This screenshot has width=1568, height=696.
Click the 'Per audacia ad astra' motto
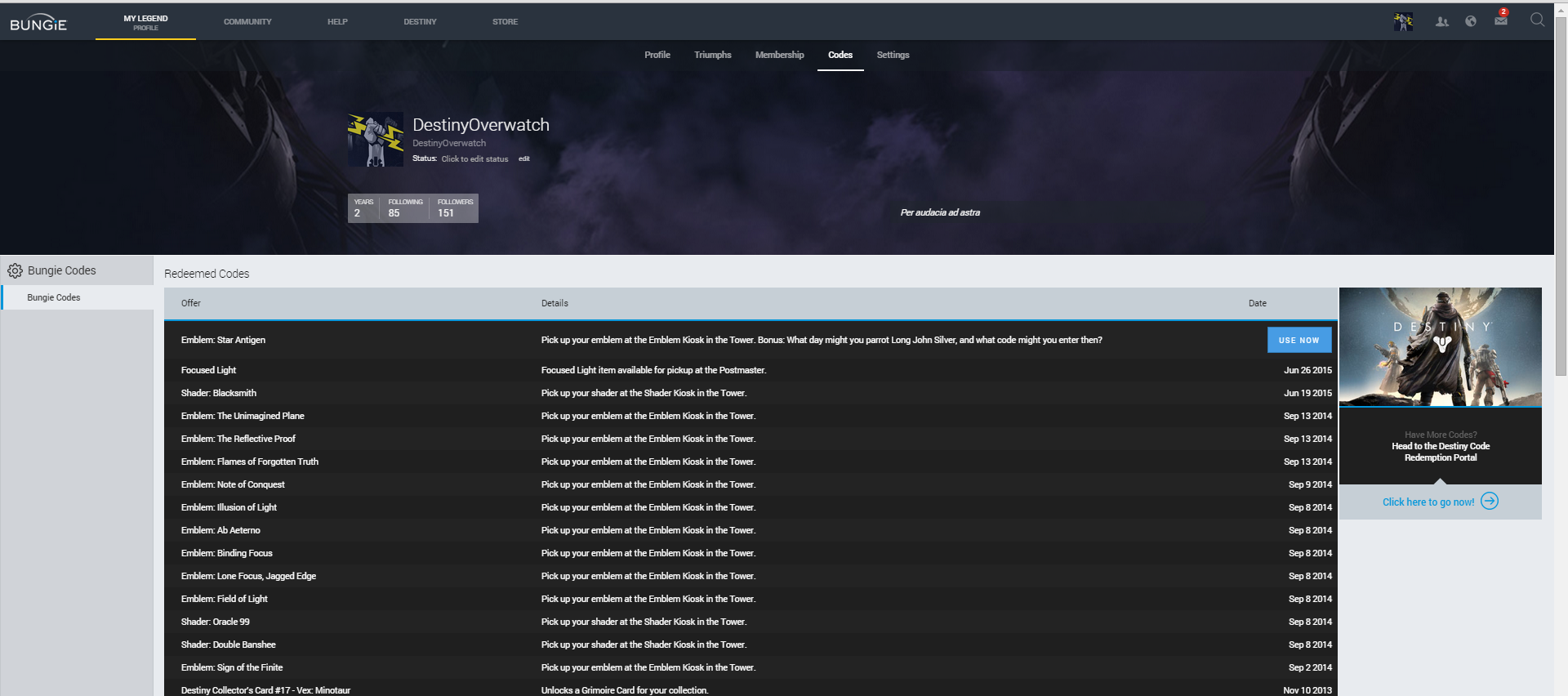[940, 212]
